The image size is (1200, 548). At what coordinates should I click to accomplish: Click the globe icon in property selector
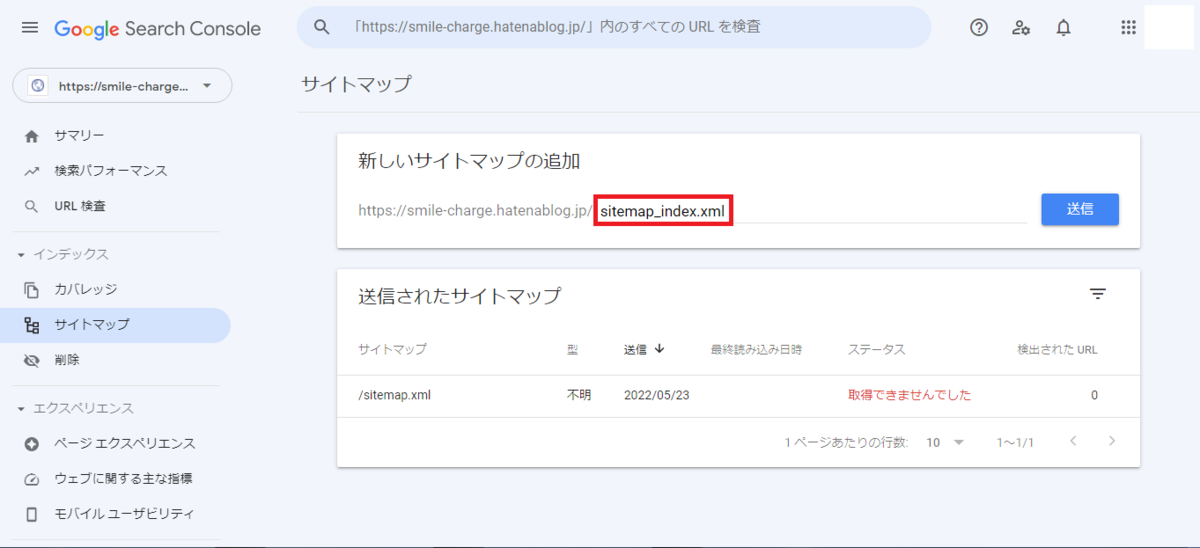[x=37, y=86]
